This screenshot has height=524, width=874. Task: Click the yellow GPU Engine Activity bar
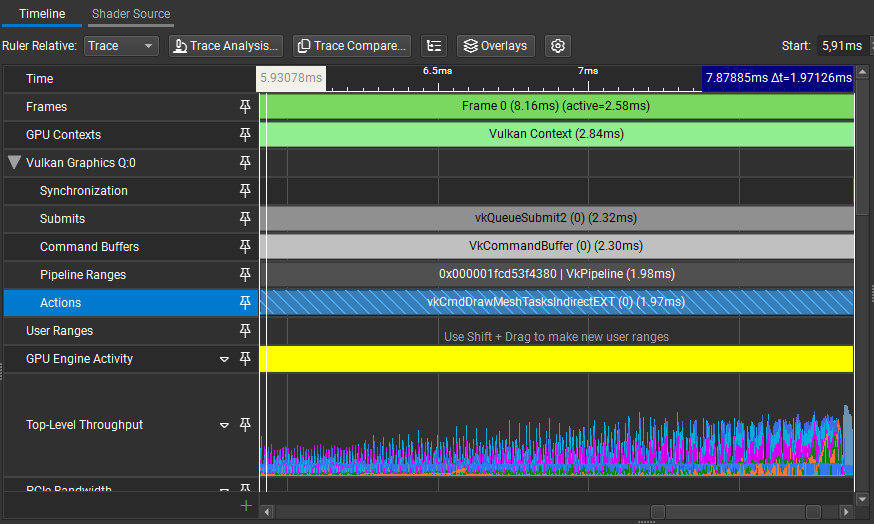click(556, 359)
